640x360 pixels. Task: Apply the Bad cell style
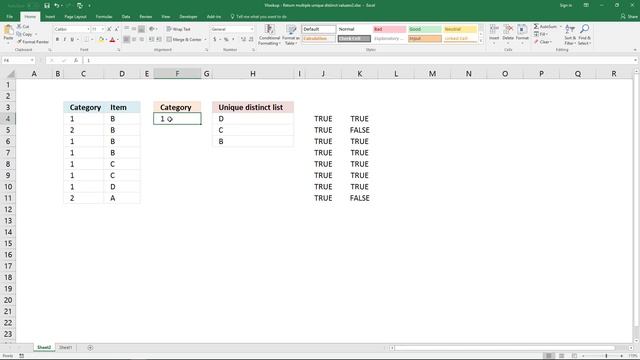point(389,29)
